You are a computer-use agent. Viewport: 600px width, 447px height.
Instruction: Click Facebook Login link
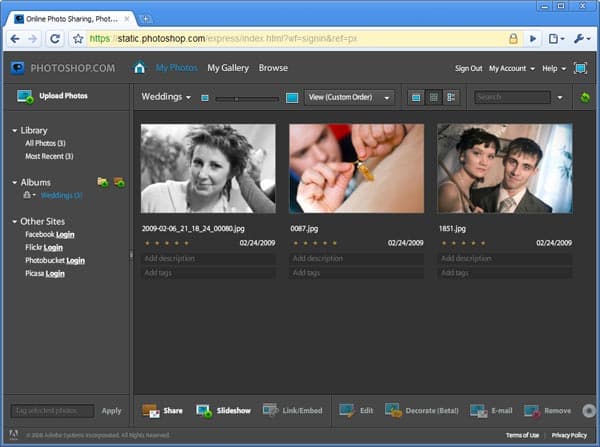coord(65,235)
